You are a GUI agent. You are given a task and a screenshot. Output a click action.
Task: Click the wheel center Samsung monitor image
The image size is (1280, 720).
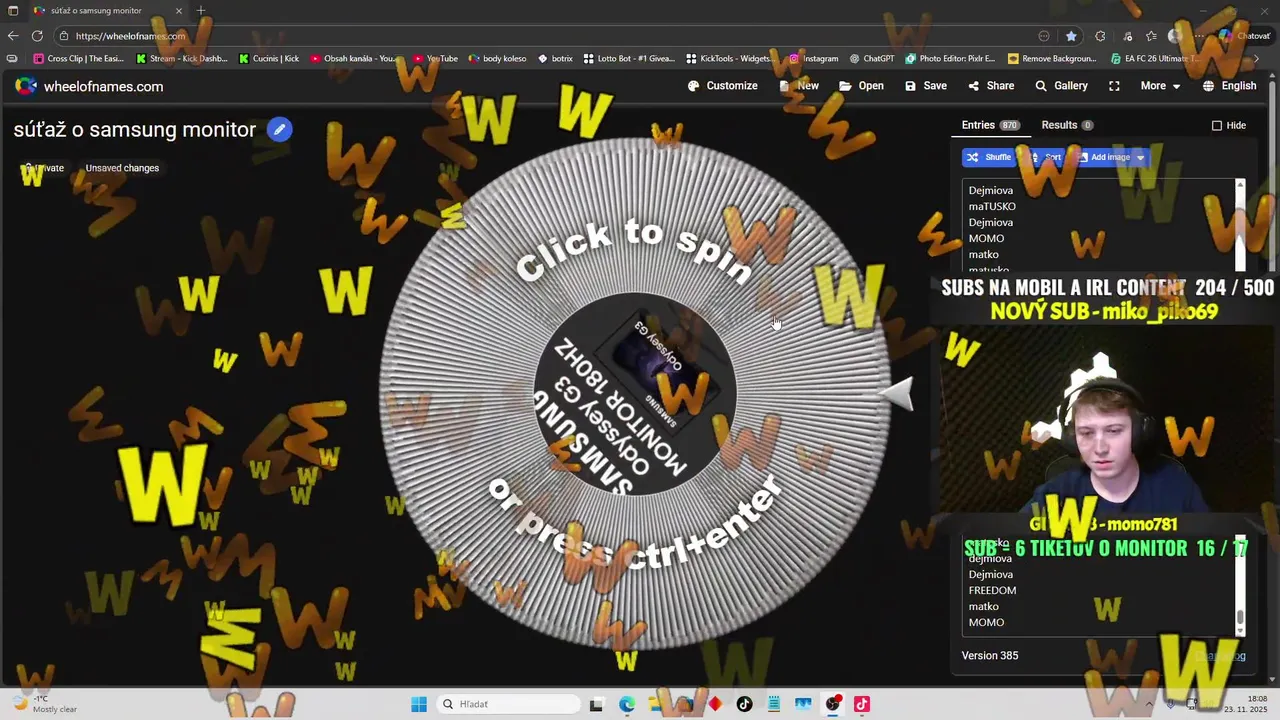pos(636,395)
